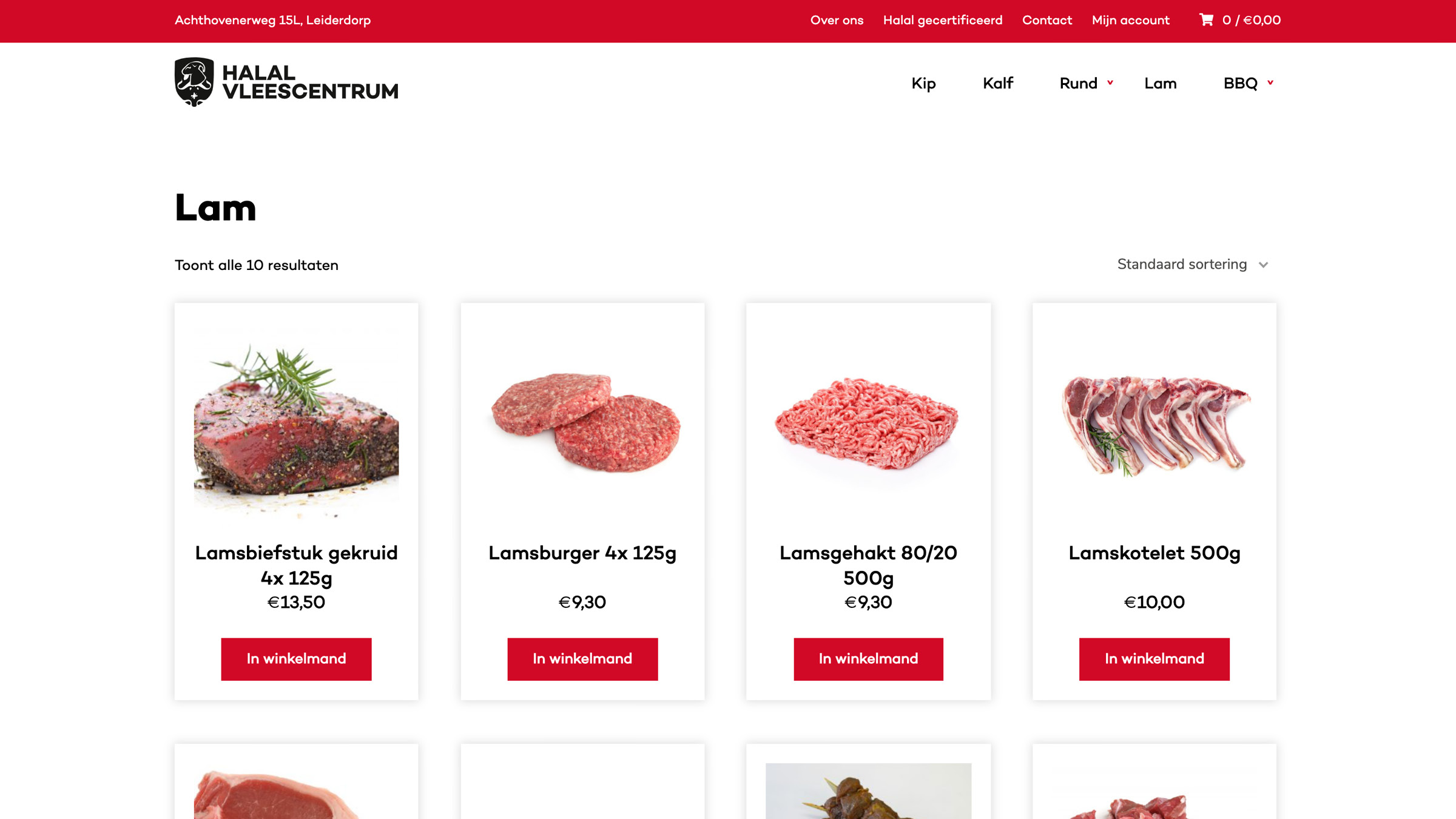Expand the Rund submenu arrow
This screenshot has height=819, width=1456.
1110,83
